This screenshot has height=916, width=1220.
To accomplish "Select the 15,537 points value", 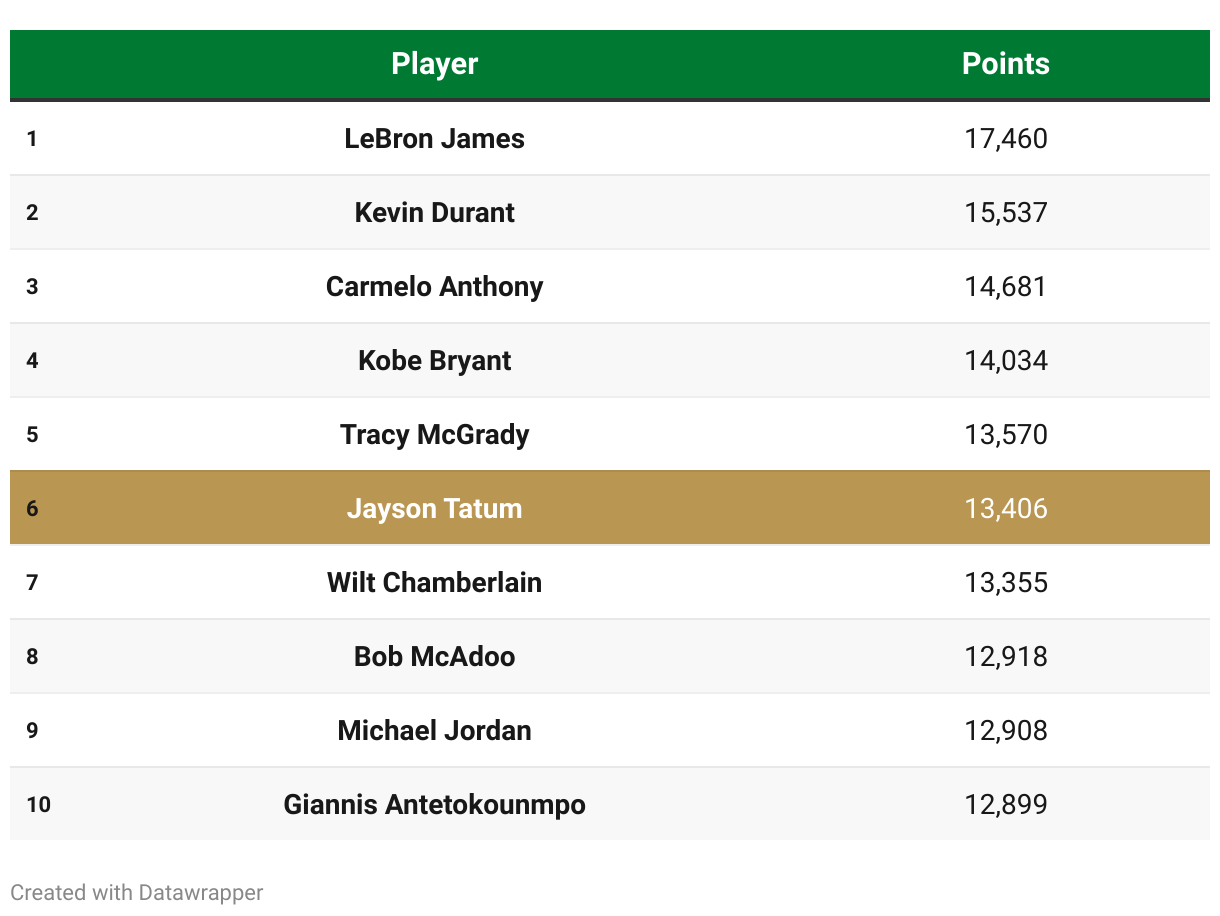I will click(x=1006, y=212).
